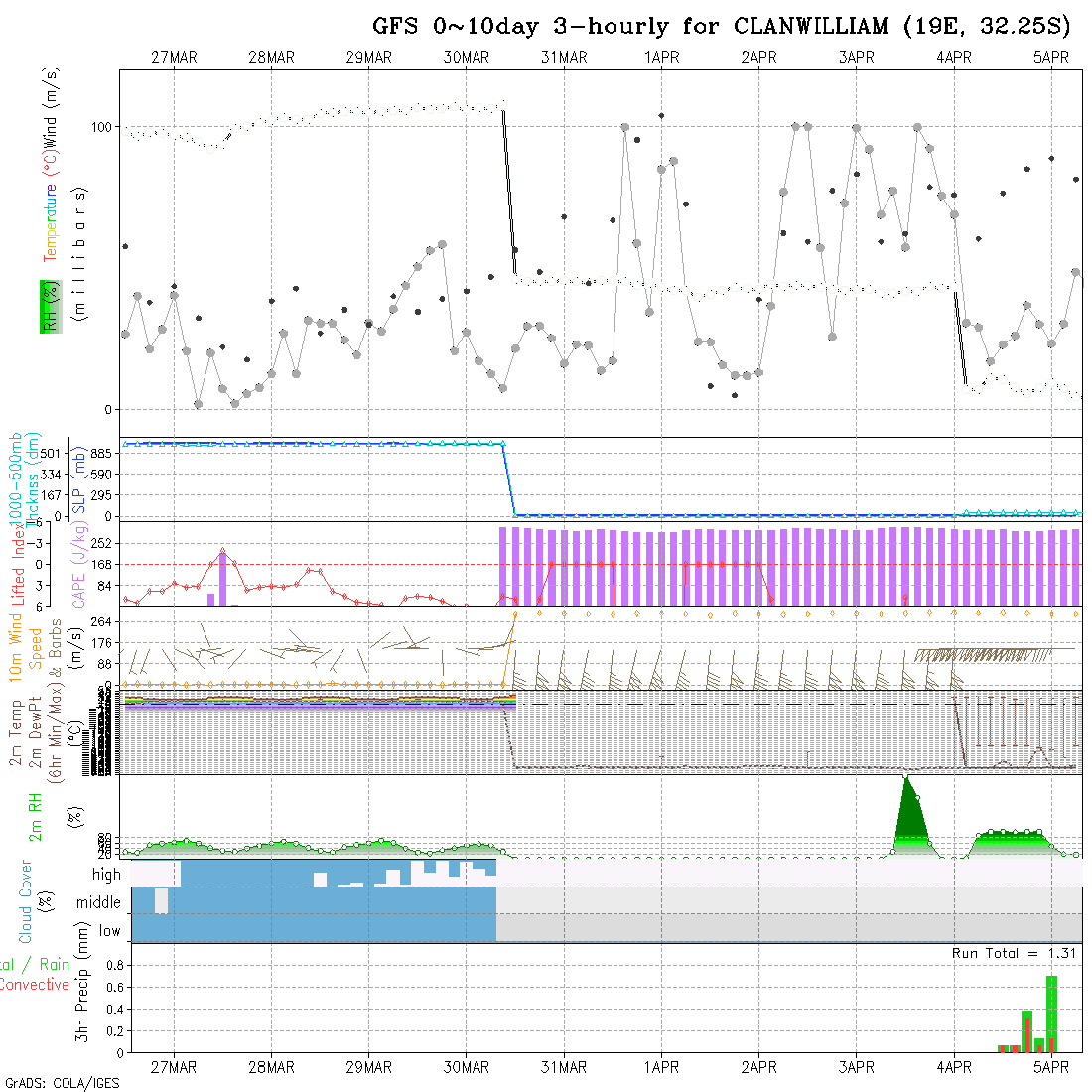Click the 2APR label on the bottom axis
1092x1092 pixels.
(759, 1067)
